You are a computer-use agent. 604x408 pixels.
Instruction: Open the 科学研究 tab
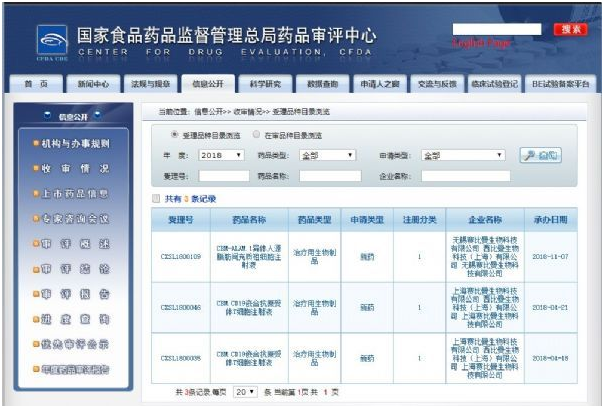click(265, 84)
